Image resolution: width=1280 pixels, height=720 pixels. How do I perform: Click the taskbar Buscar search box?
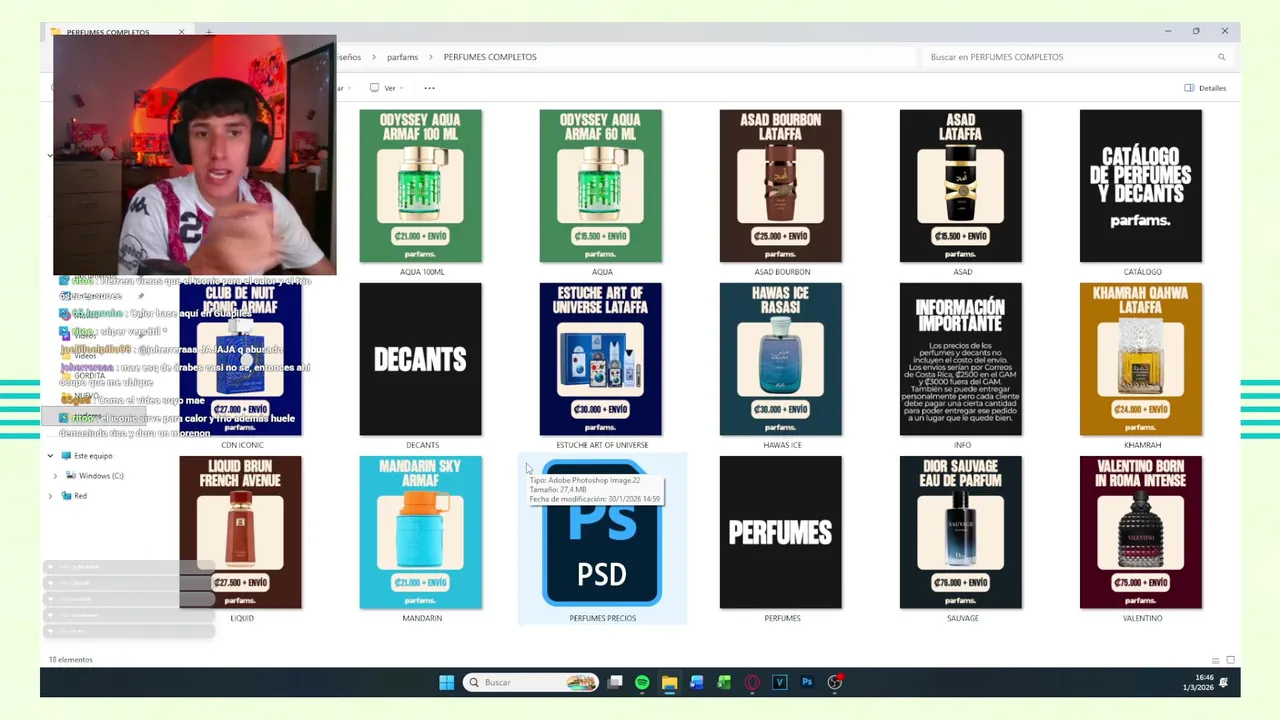(532, 682)
